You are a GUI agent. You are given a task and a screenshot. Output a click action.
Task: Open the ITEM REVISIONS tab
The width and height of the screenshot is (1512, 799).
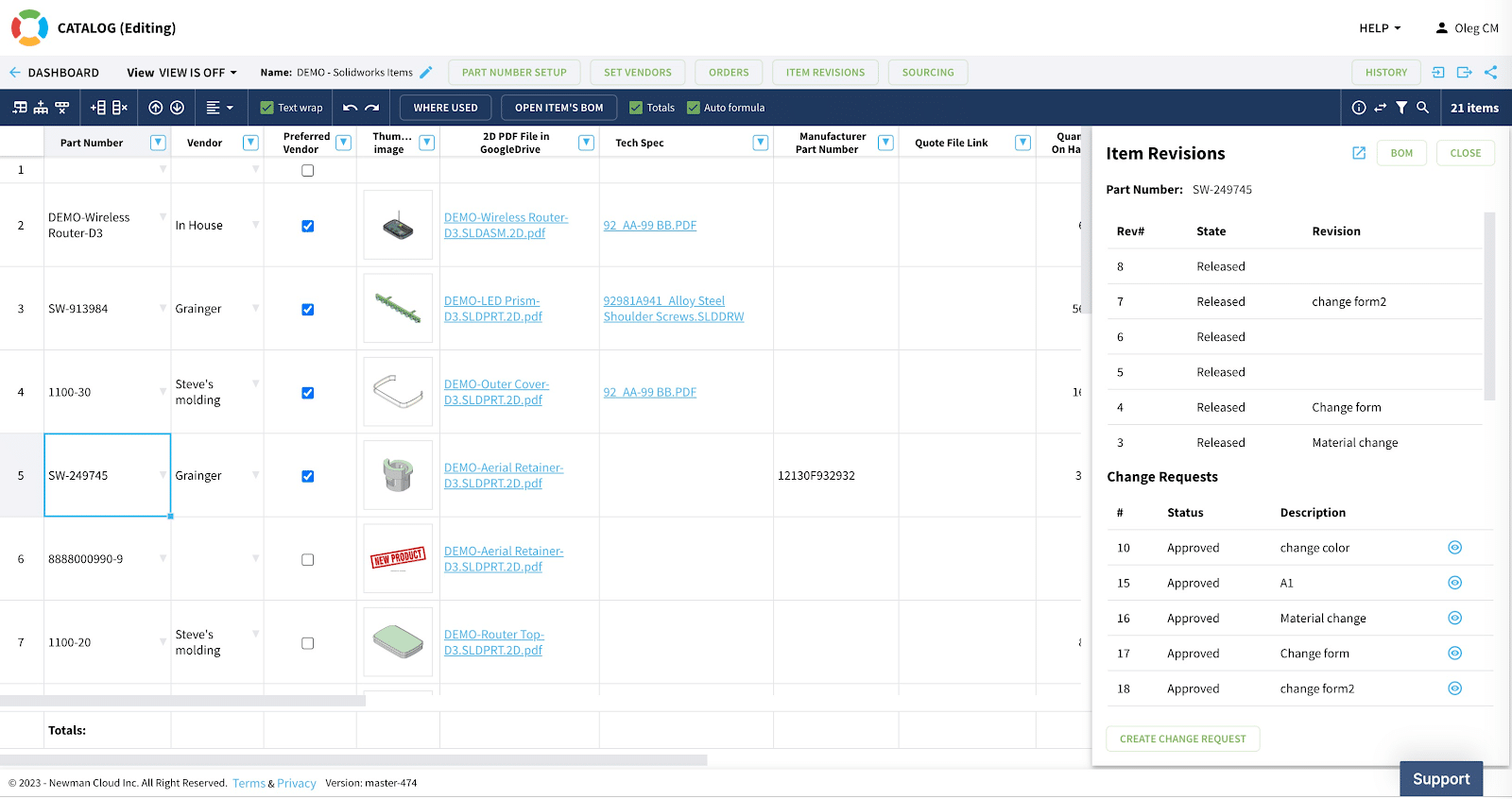tap(825, 73)
